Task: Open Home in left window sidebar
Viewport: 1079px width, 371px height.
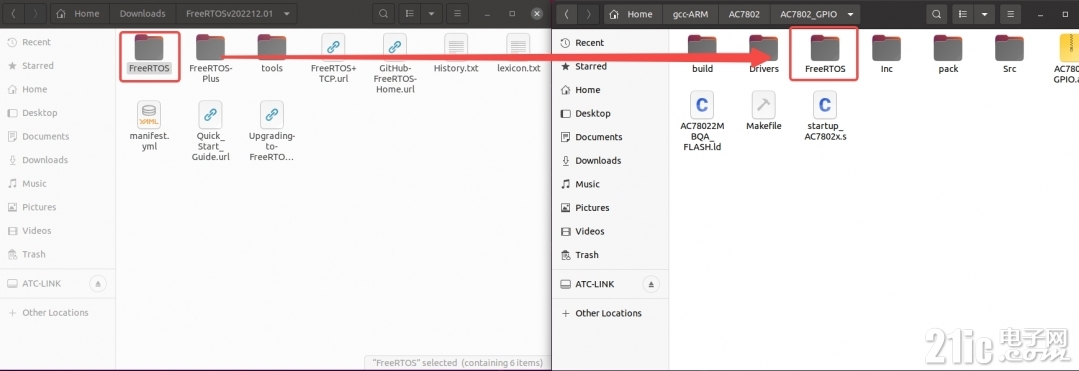Action: [x=58, y=89]
